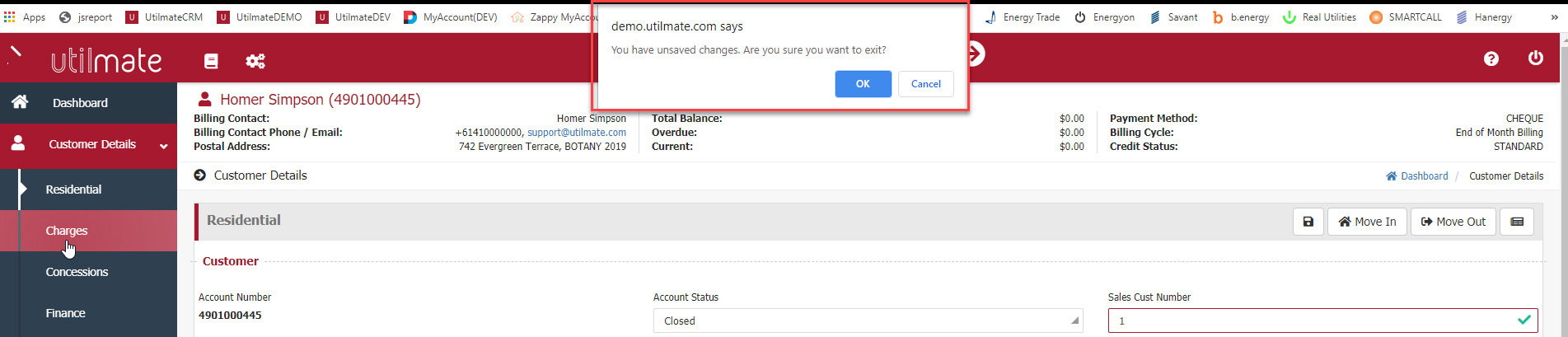This screenshot has height=337, width=1568.
Task: Click the customer person icon beside Homer Simpson
Action: click(204, 99)
